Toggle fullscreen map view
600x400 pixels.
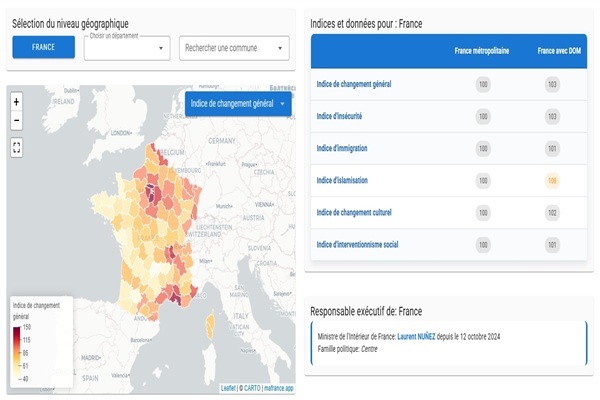16,146
